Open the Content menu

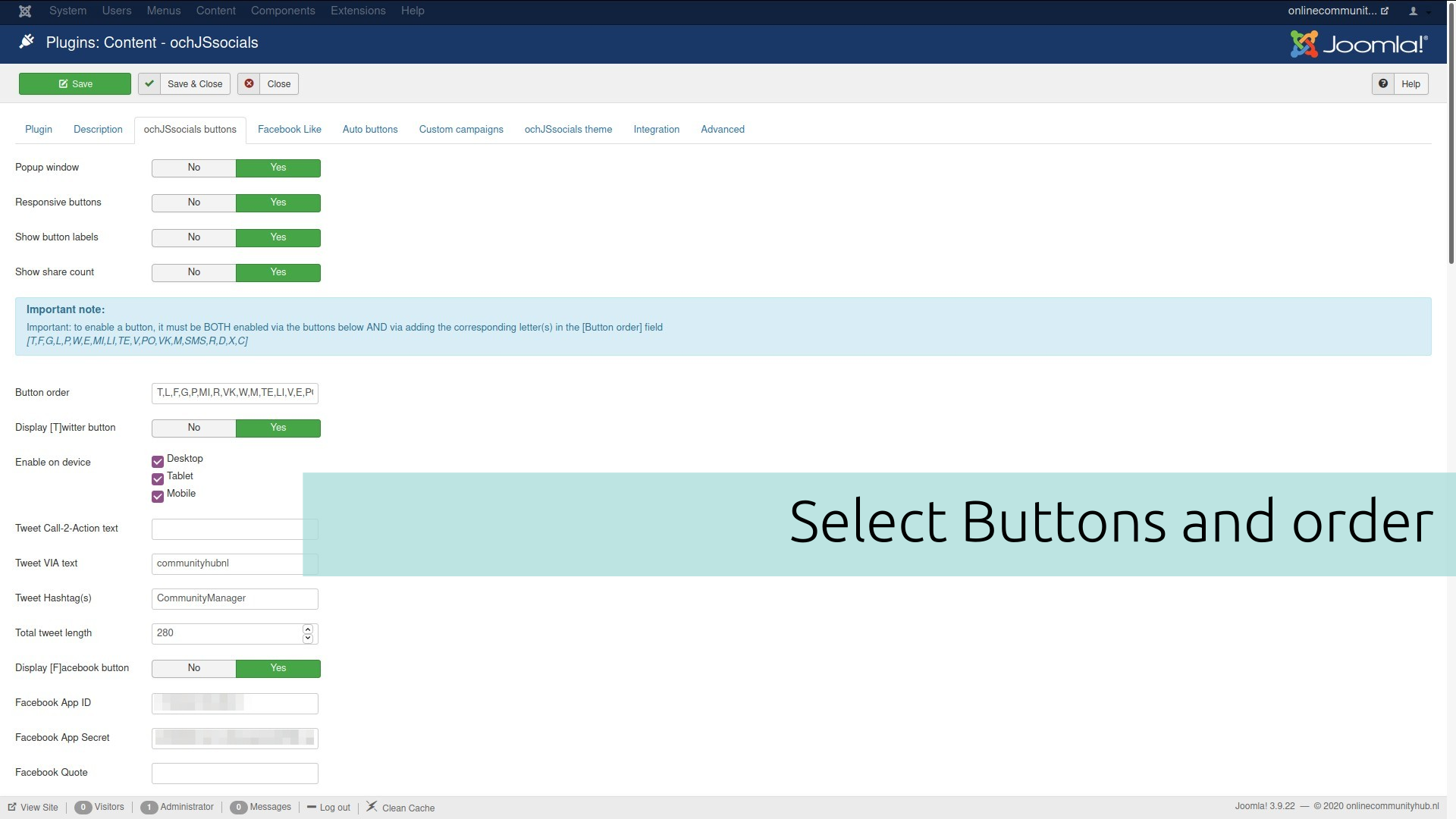216,11
